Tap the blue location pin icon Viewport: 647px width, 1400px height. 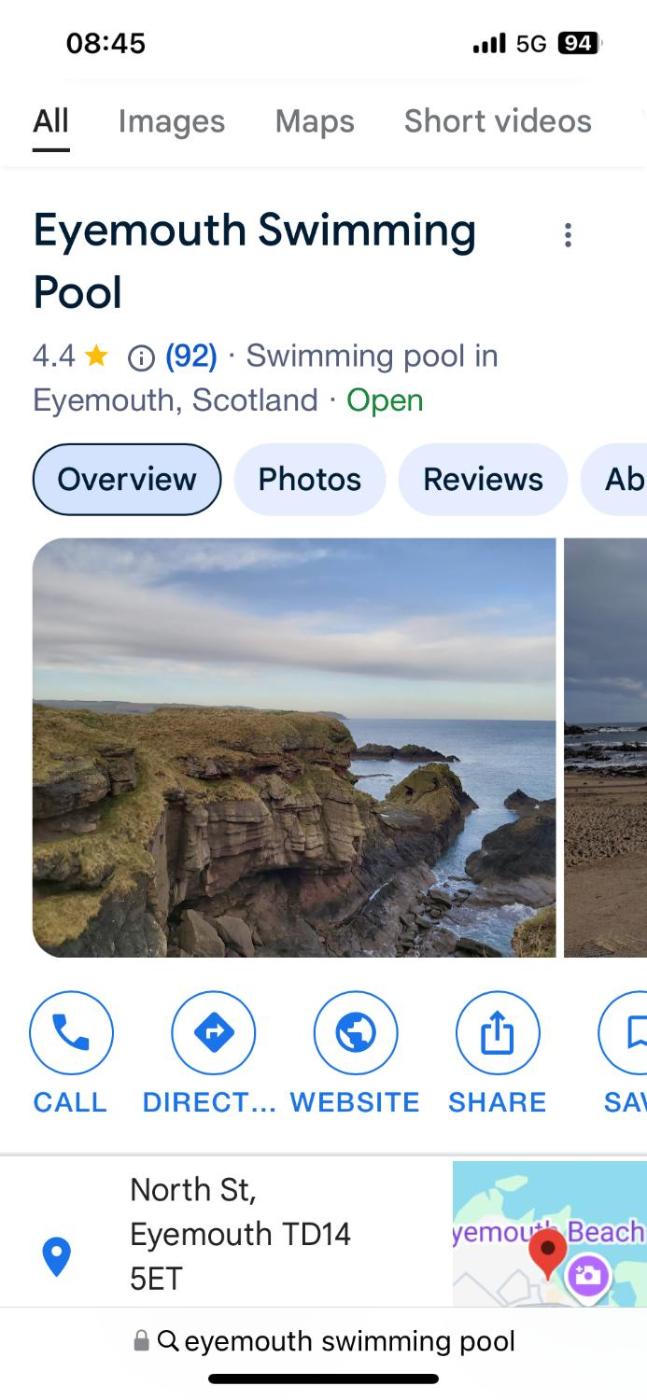pos(58,1256)
